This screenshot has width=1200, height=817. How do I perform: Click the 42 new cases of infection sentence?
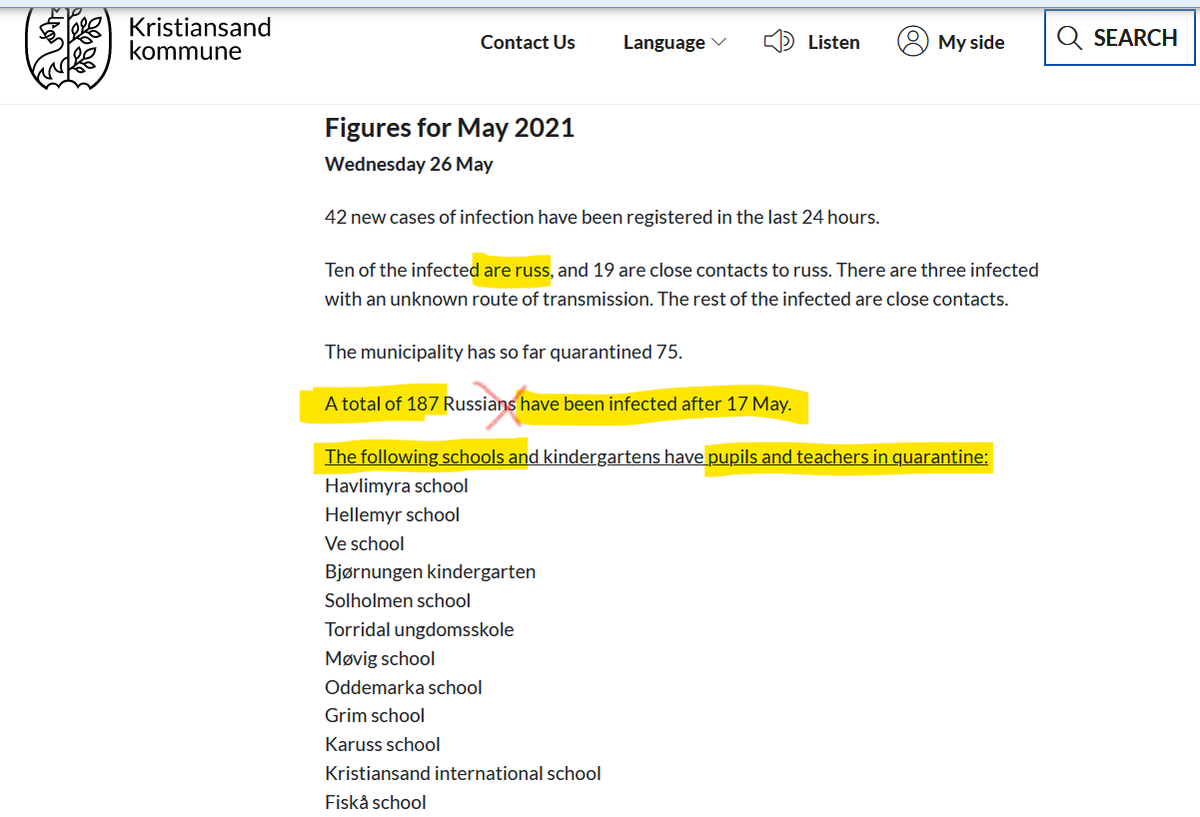(602, 217)
